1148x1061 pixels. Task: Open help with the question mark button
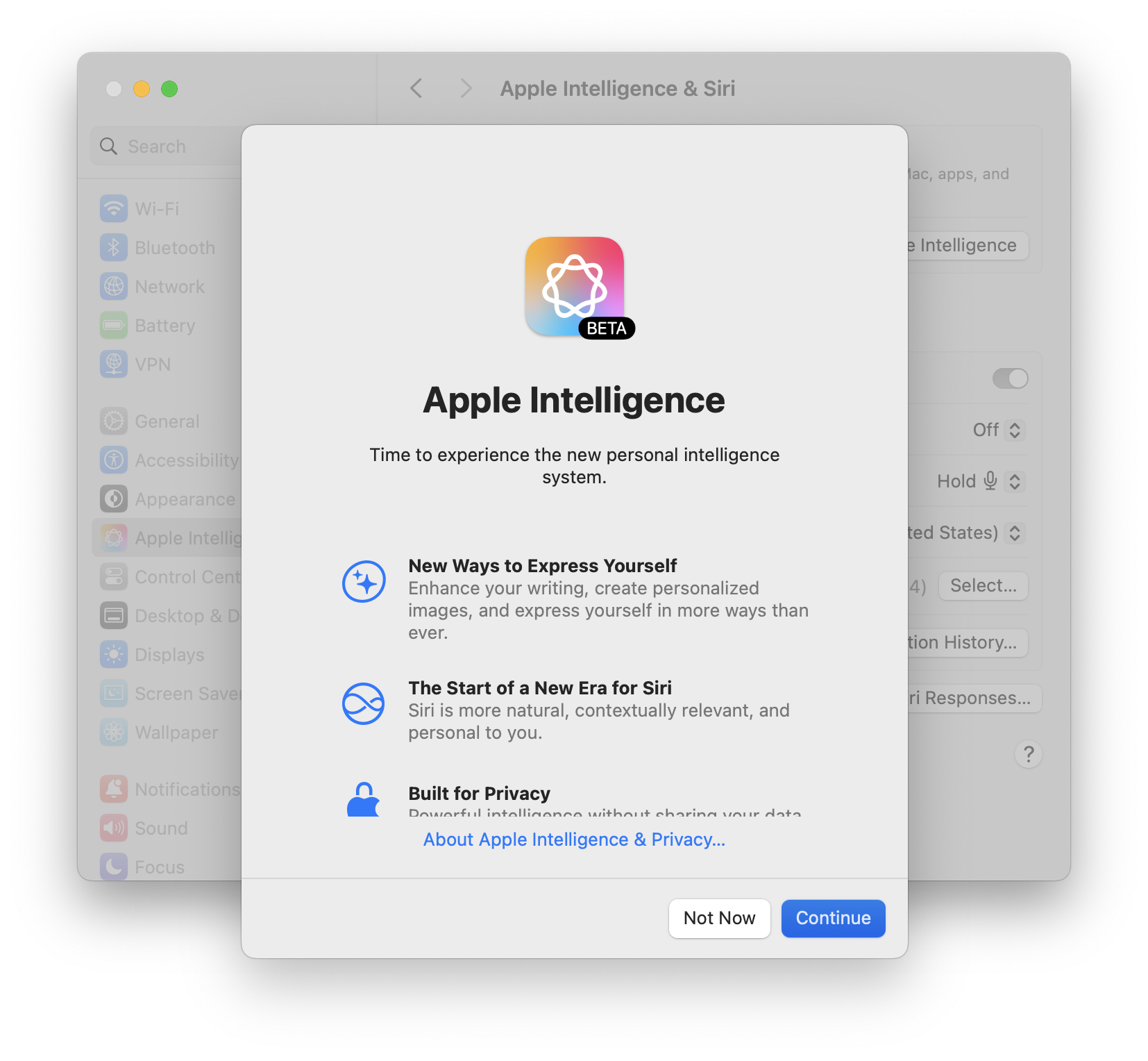(x=1028, y=754)
